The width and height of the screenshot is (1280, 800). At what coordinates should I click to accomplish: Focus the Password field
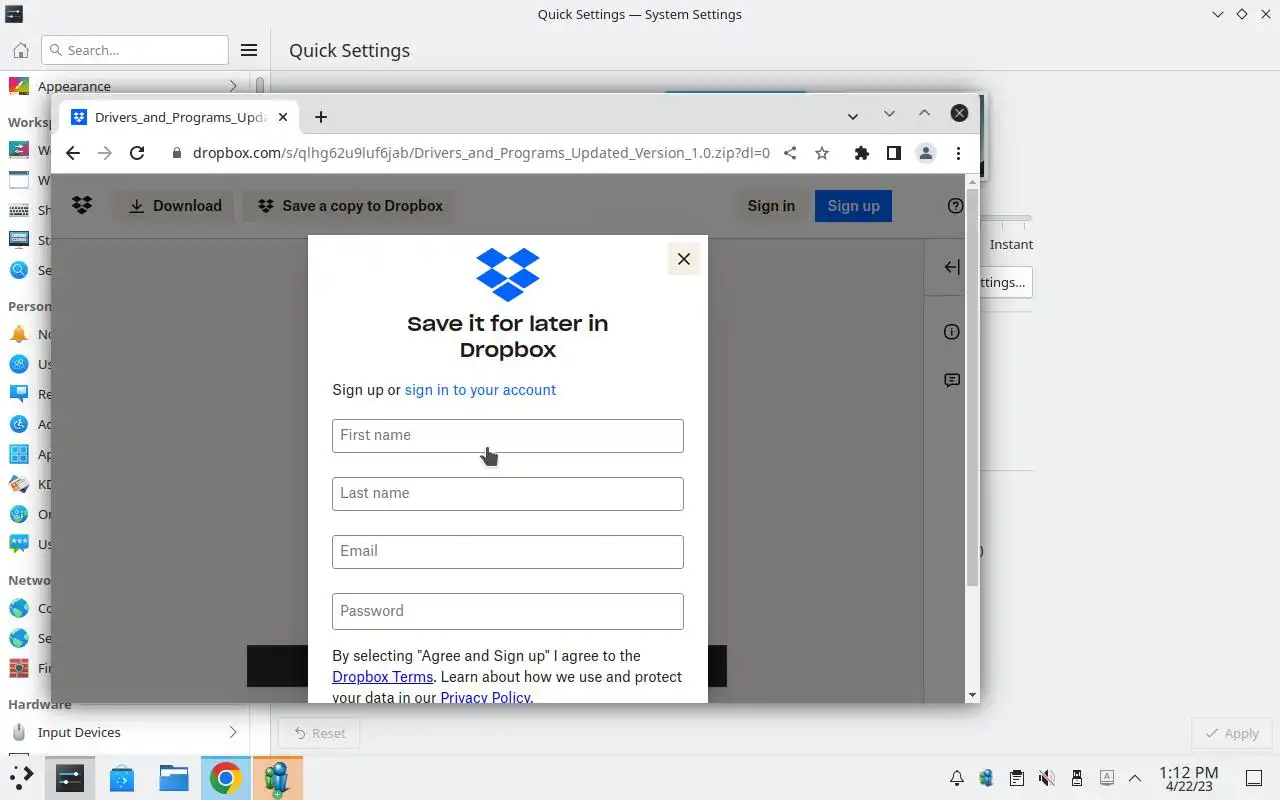point(508,611)
